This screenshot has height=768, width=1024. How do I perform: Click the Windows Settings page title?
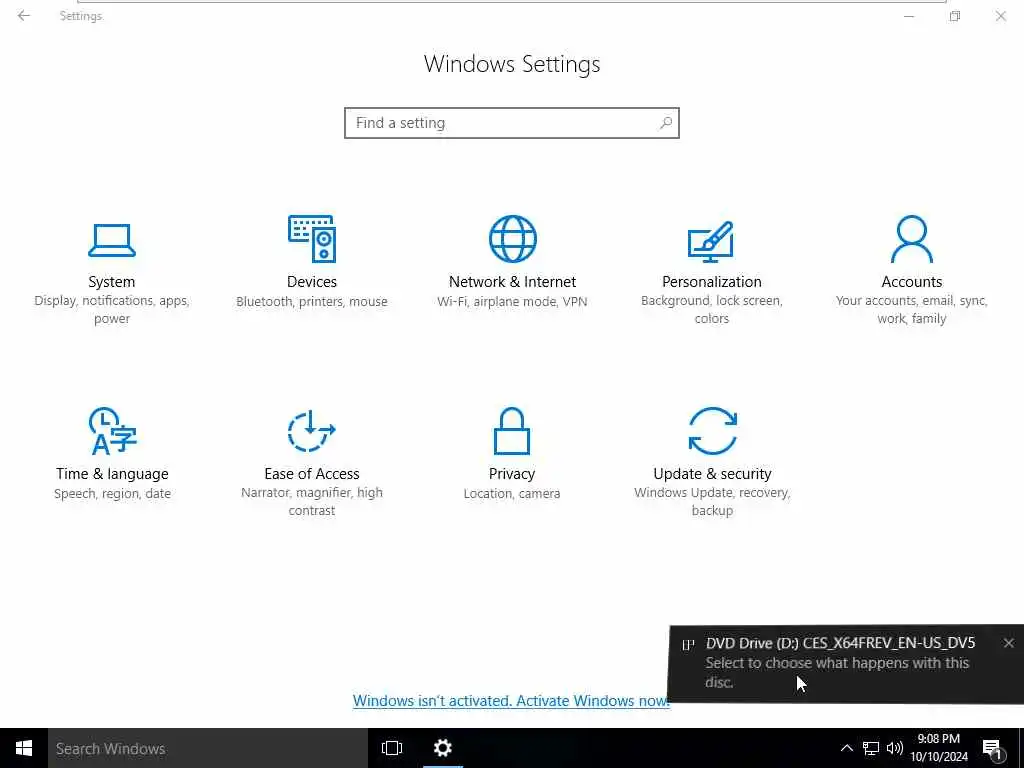point(512,64)
